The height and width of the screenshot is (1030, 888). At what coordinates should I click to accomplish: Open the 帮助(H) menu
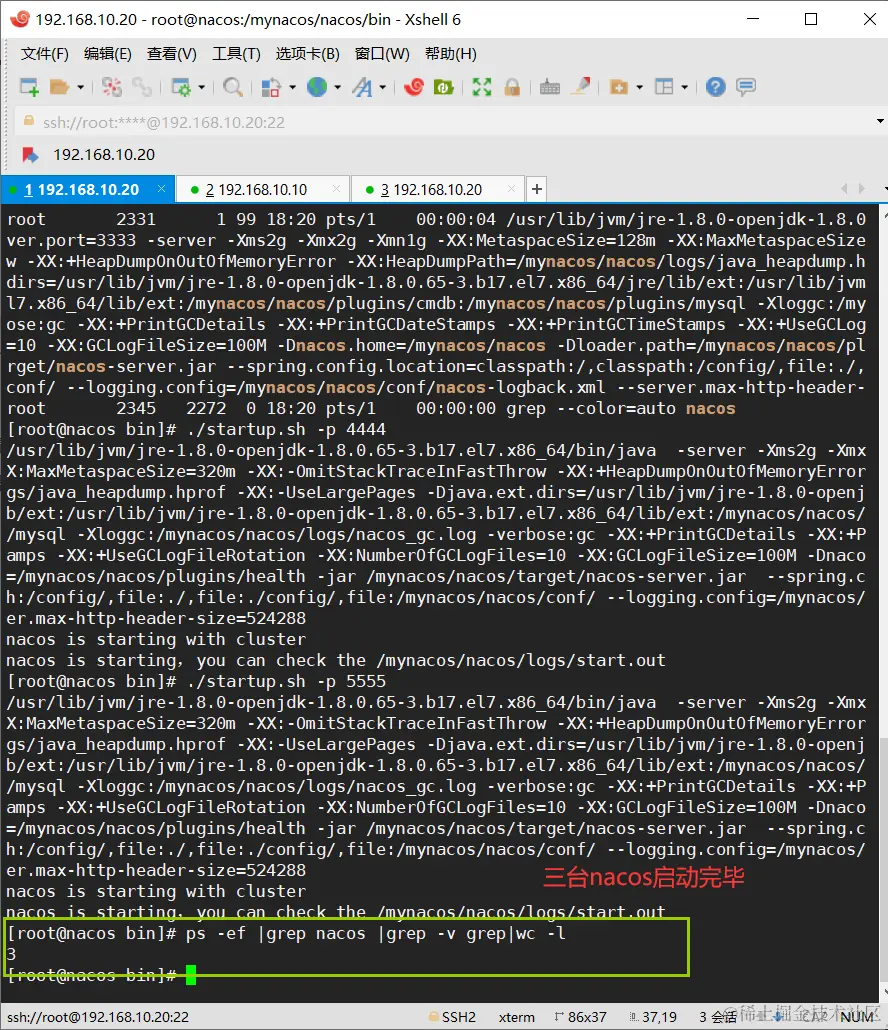(451, 53)
